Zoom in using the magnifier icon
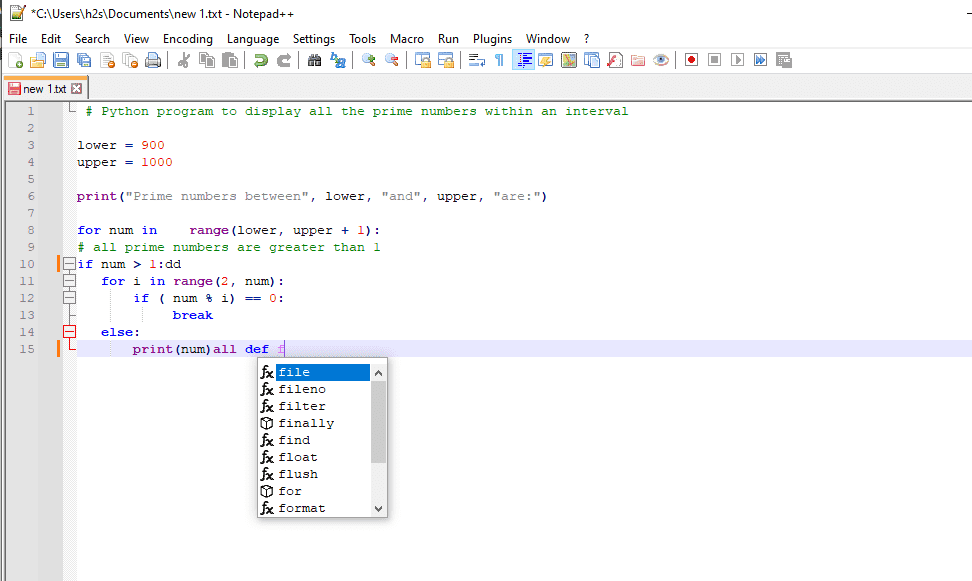Screen dimensions: 972x581 point(371,60)
